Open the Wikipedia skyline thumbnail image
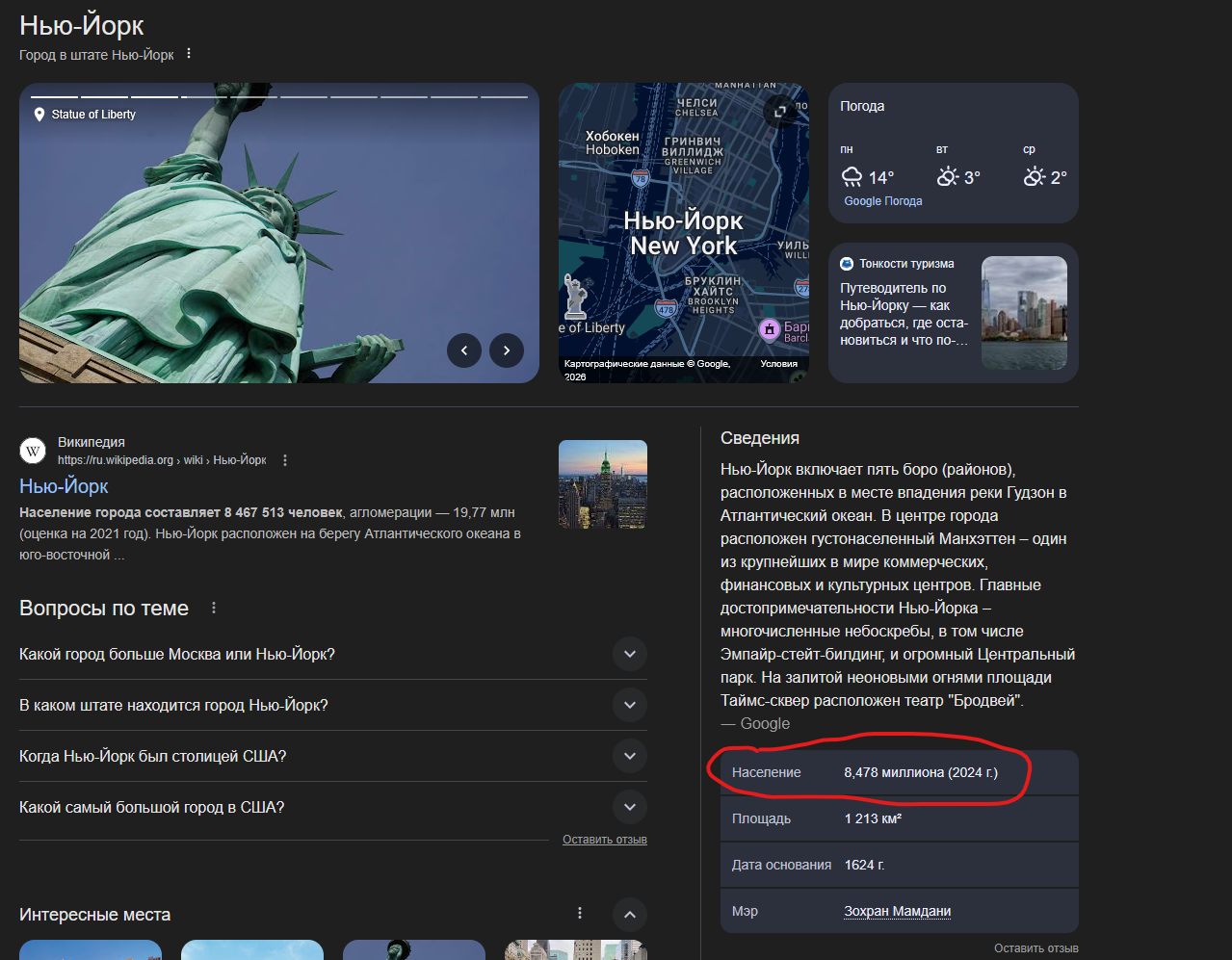This screenshot has height=960, width=1232. (x=603, y=484)
